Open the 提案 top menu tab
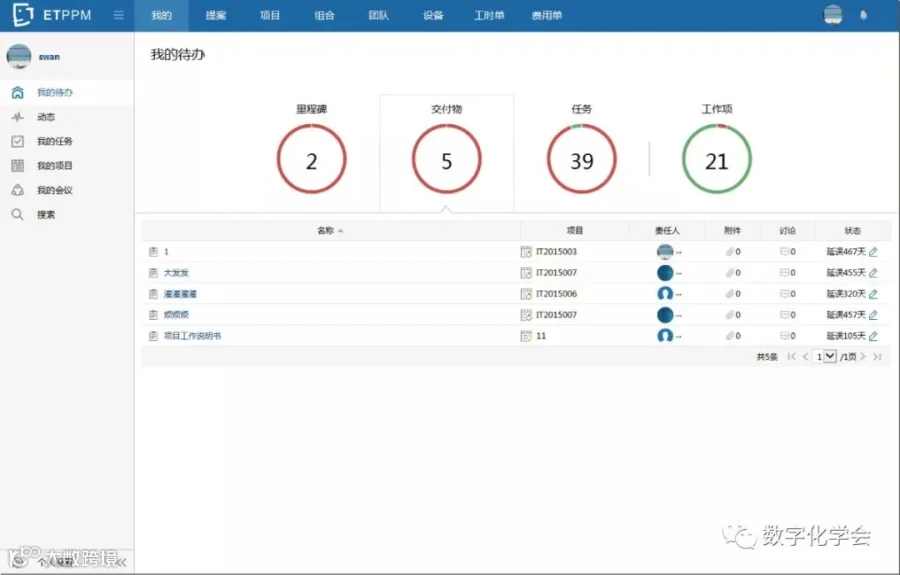 [216, 15]
